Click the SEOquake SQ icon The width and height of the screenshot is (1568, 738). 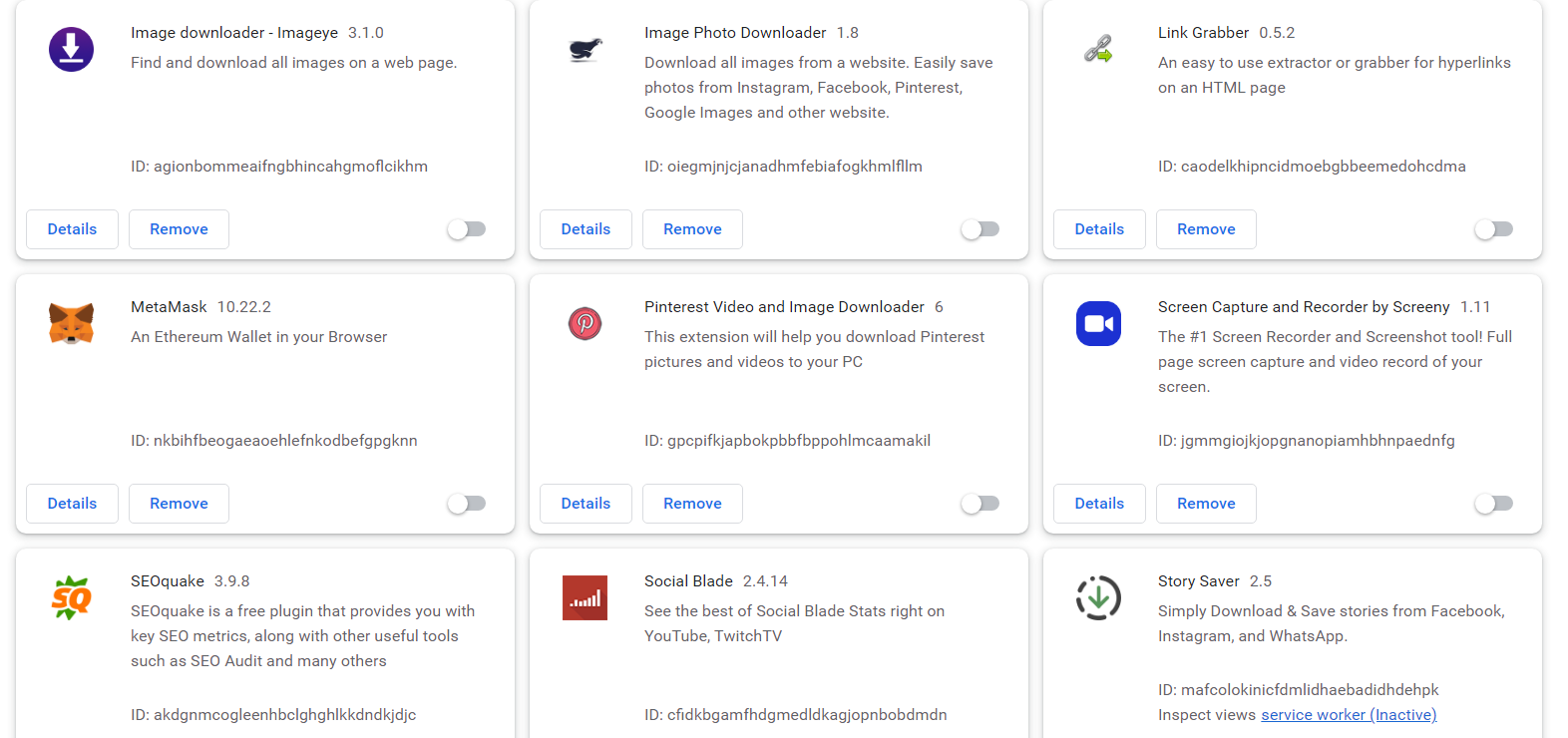pos(72,597)
